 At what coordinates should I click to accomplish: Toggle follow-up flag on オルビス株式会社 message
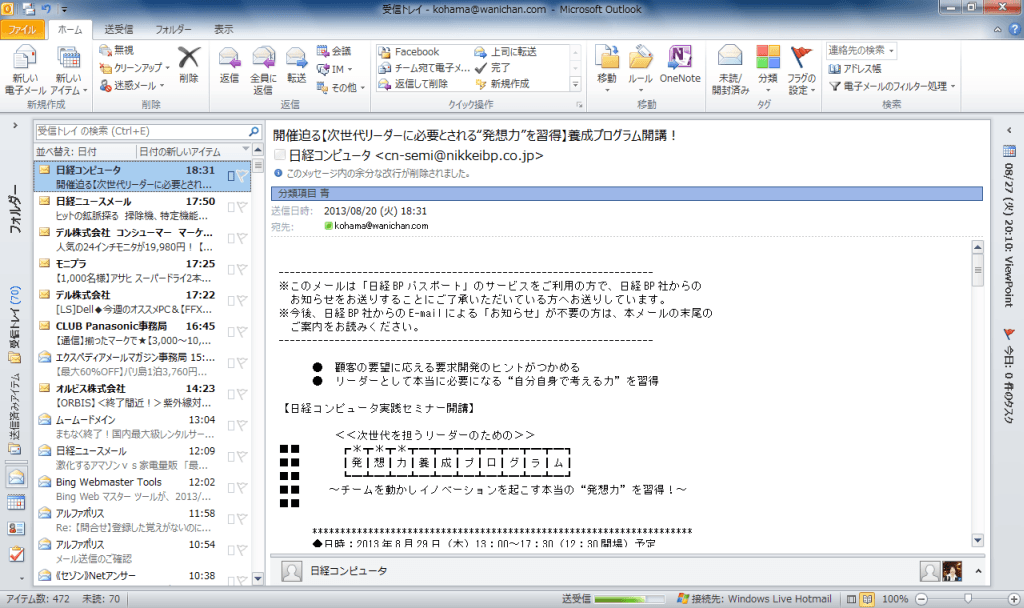(x=242, y=394)
